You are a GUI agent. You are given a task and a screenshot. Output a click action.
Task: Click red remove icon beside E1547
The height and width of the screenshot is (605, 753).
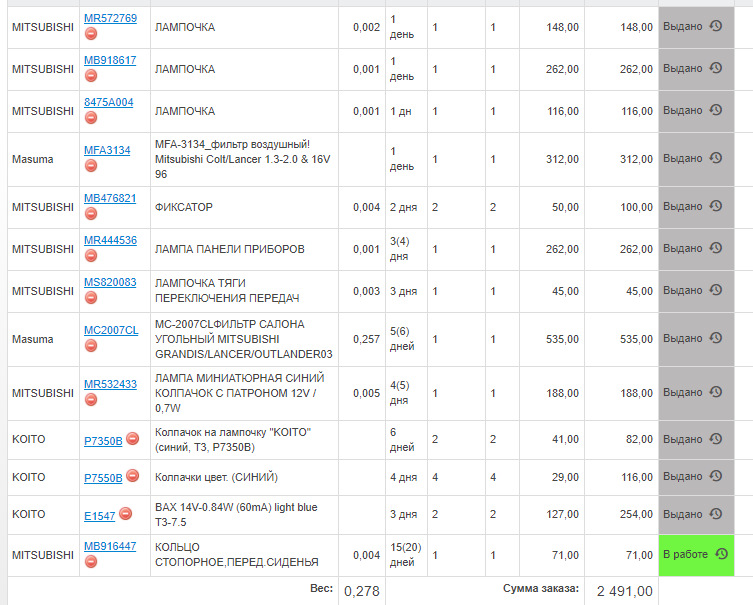(125, 514)
